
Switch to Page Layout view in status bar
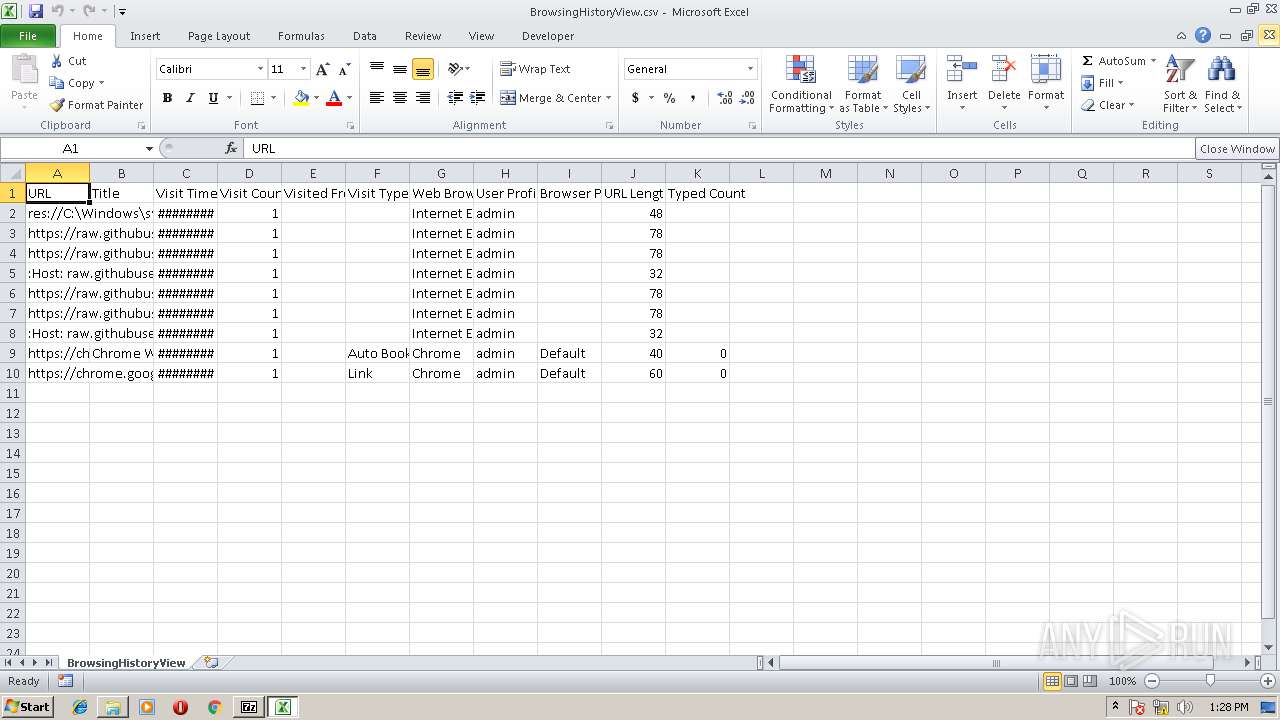point(1071,681)
